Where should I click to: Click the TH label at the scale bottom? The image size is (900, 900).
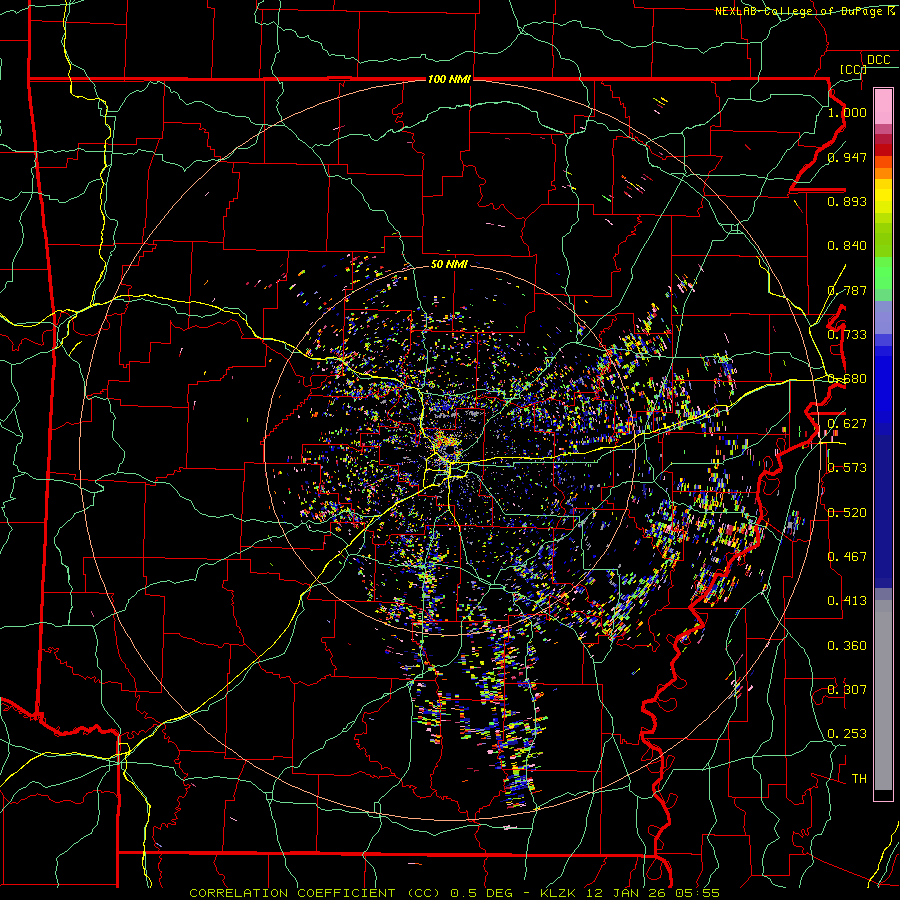[x=859, y=779]
